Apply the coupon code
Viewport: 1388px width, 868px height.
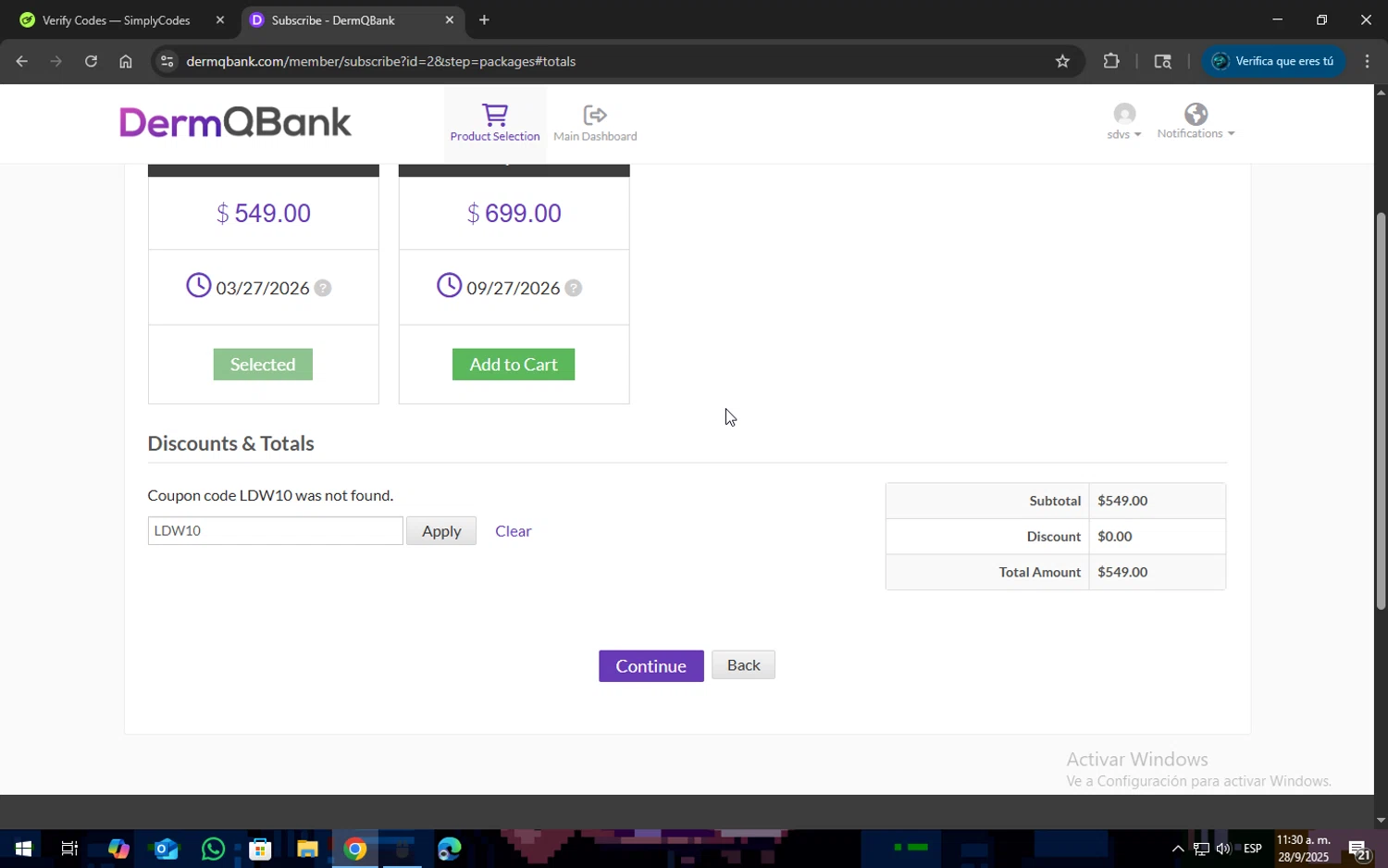(441, 531)
